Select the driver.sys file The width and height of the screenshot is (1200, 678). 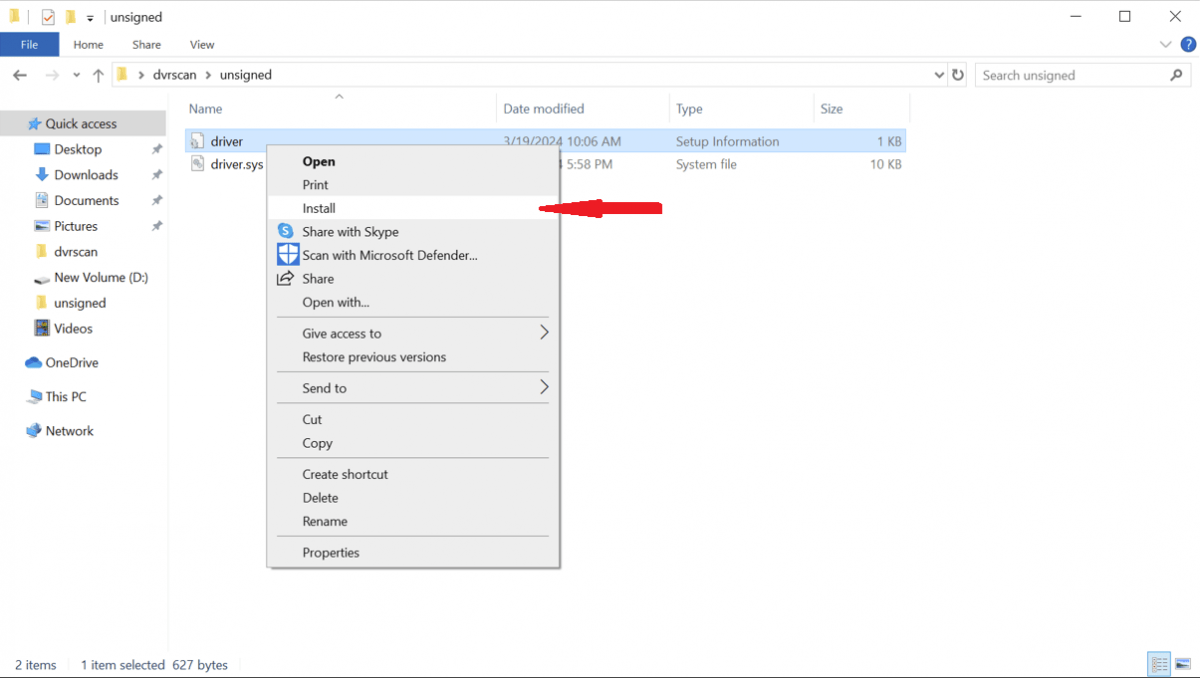click(226, 164)
